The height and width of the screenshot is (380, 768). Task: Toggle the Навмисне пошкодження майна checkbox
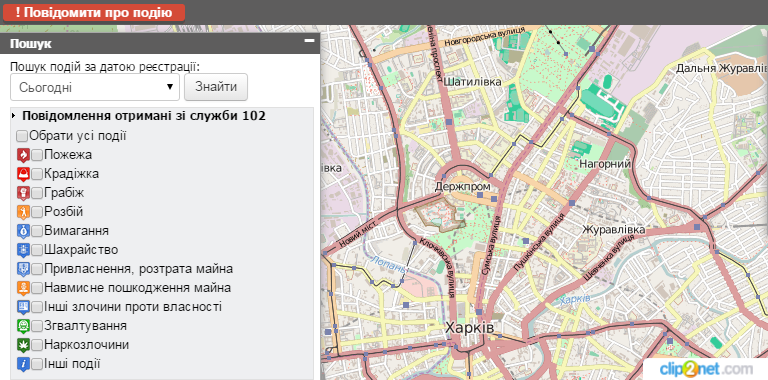(x=37, y=288)
